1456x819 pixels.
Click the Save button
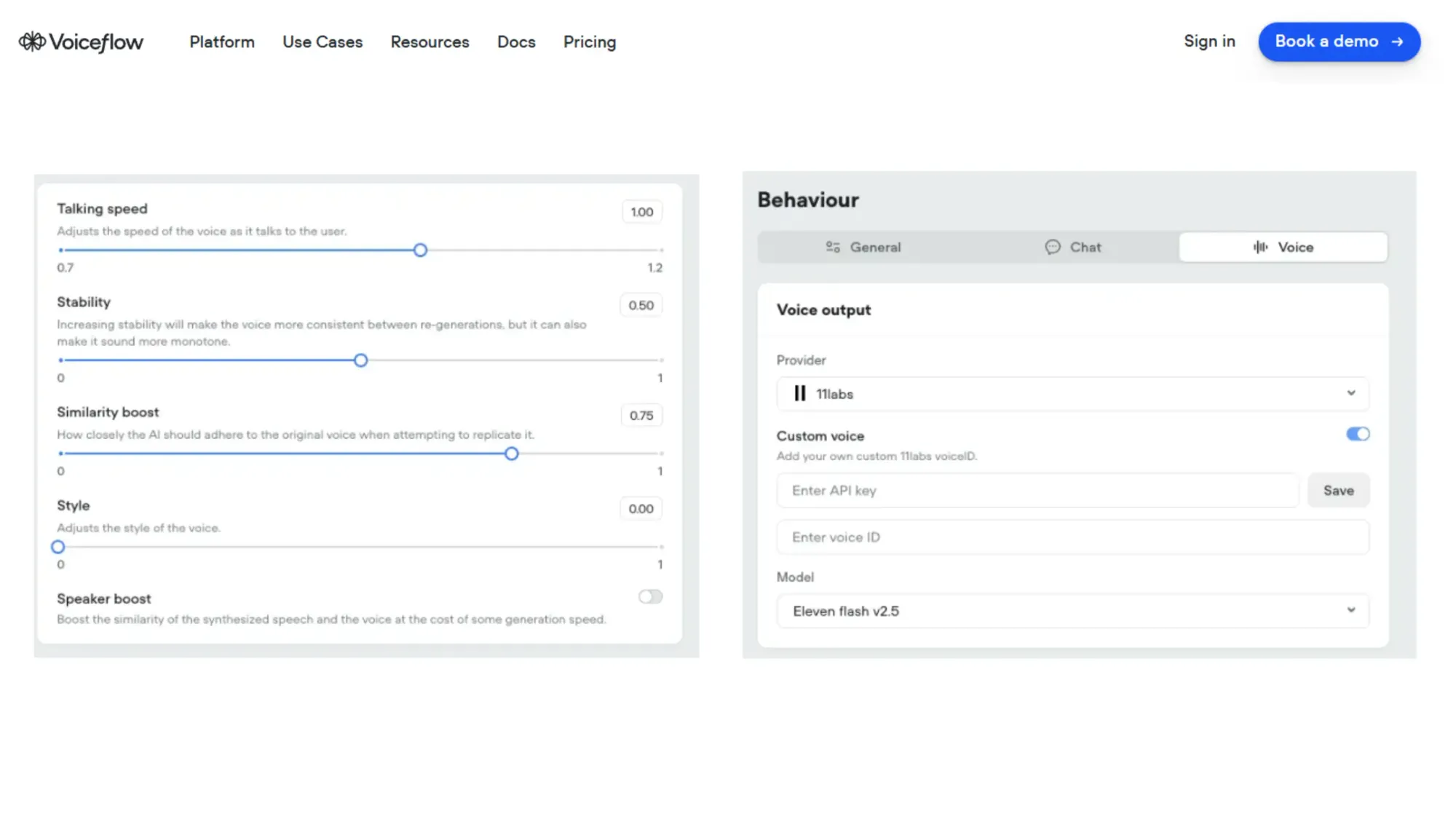click(1338, 490)
